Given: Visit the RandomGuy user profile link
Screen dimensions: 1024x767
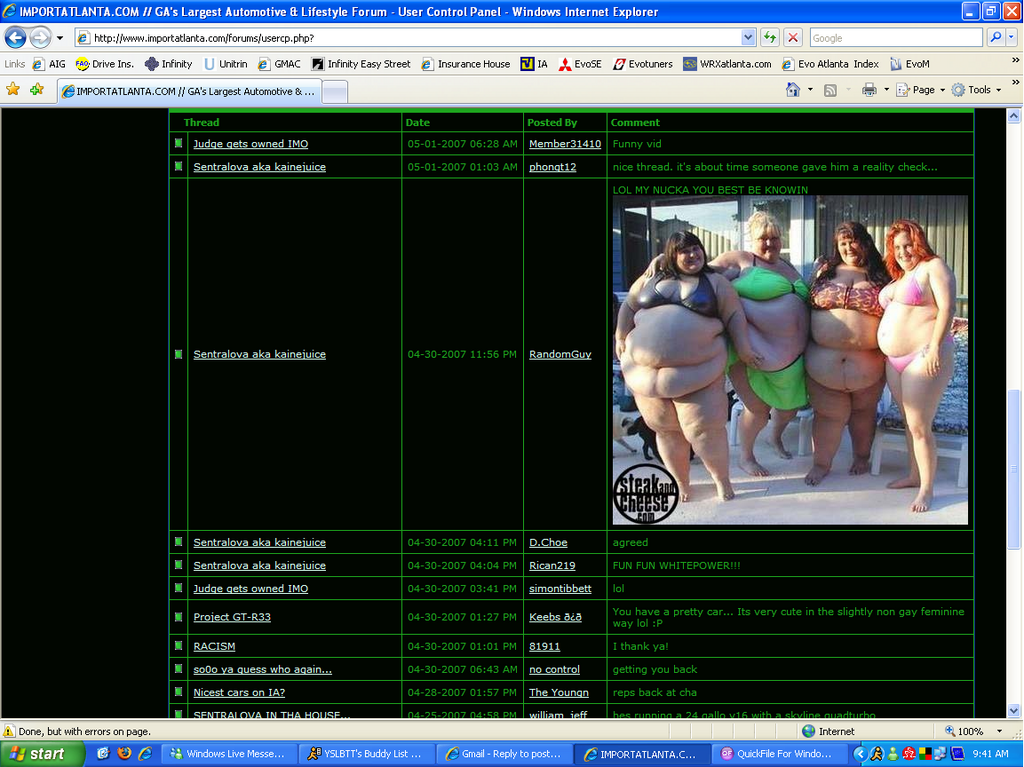Looking at the screenshot, I should click(560, 355).
